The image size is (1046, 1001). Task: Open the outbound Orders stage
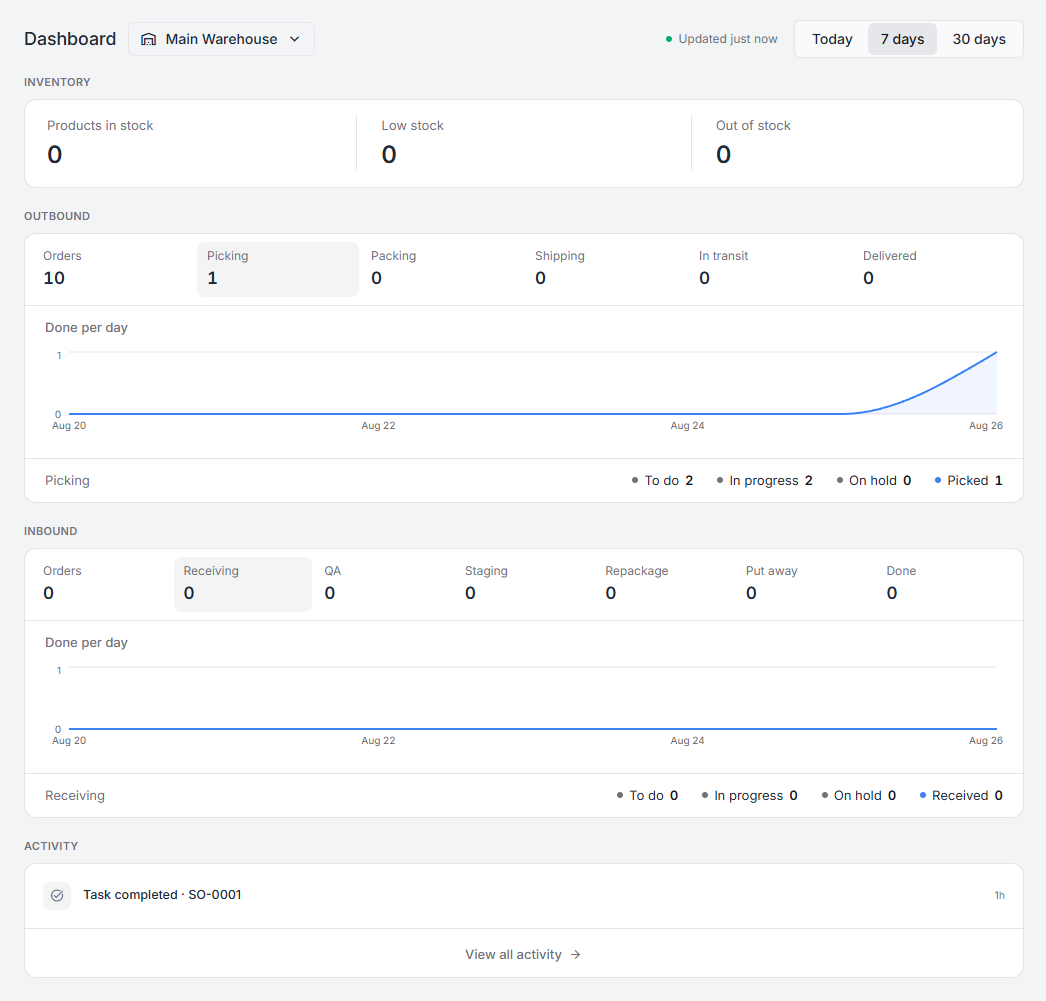tap(113, 269)
